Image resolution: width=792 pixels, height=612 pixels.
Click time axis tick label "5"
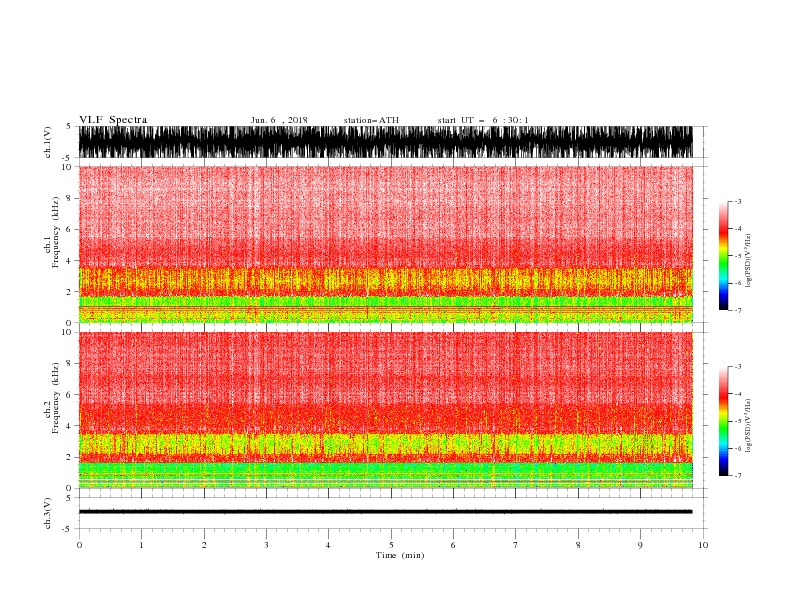[x=391, y=545]
